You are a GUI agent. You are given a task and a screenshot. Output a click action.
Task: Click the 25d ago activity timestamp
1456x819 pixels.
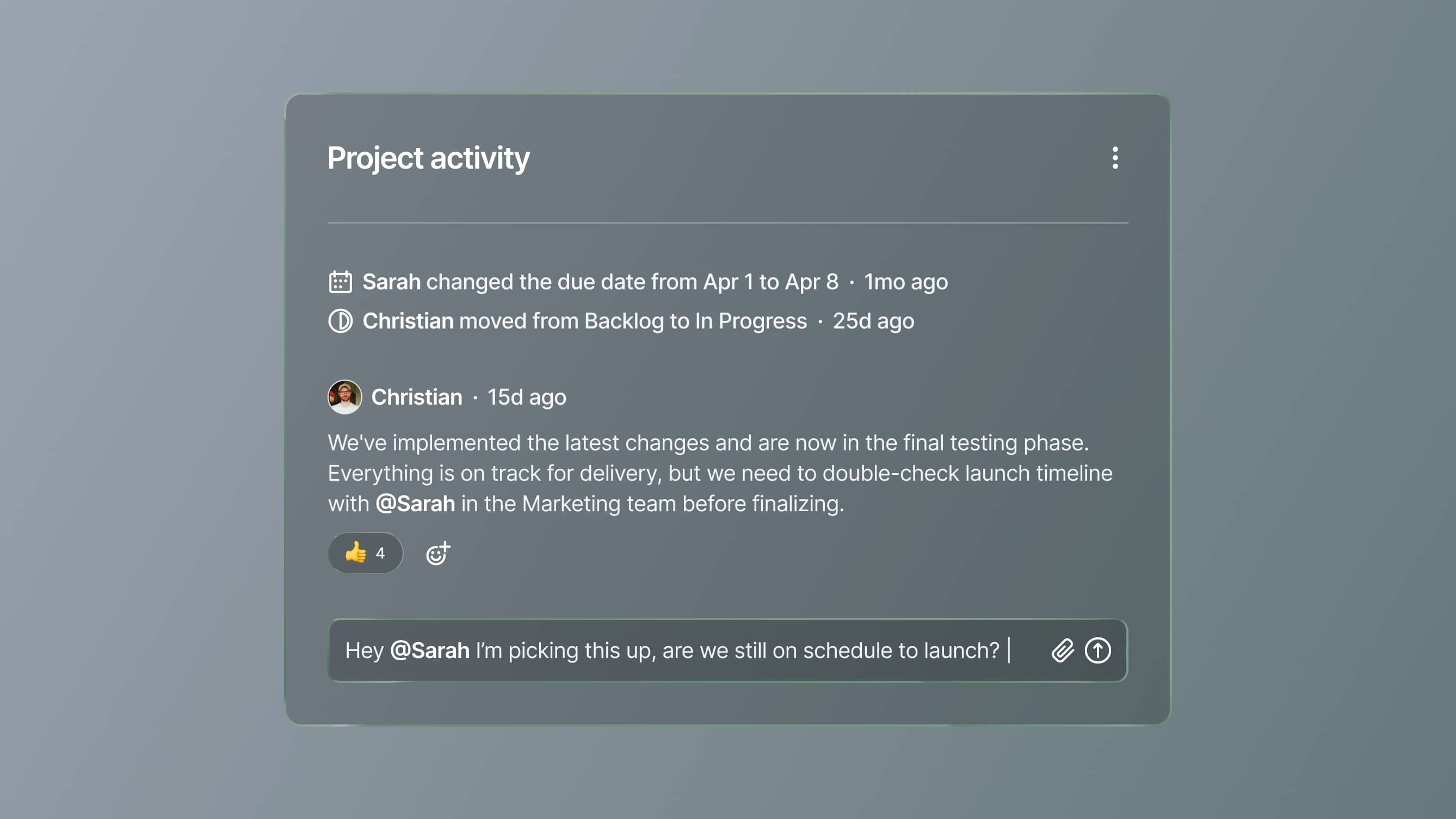pos(873,321)
